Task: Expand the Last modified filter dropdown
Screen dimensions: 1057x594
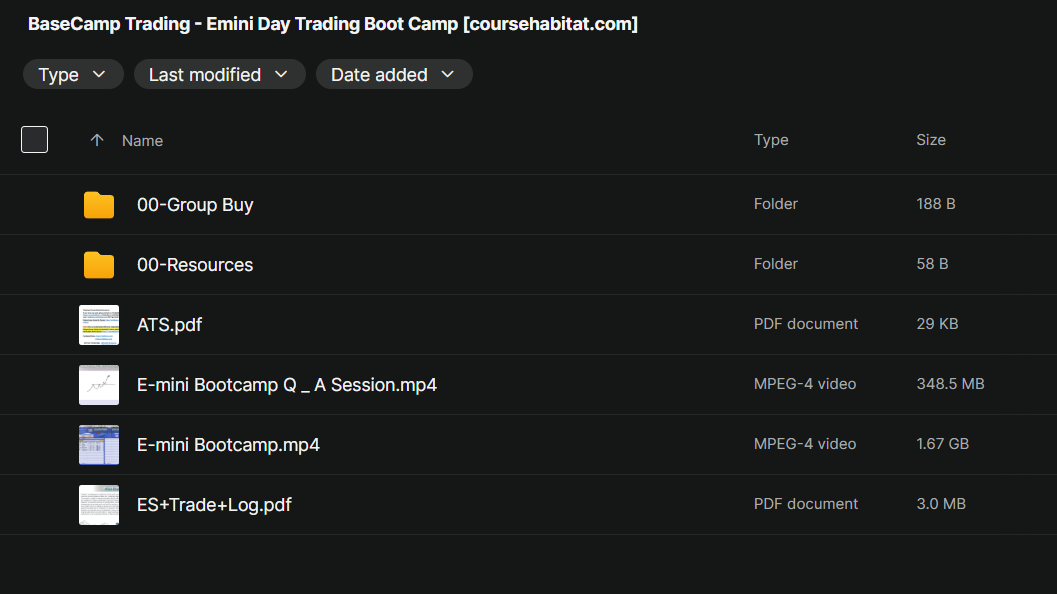Action: [x=219, y=75]
